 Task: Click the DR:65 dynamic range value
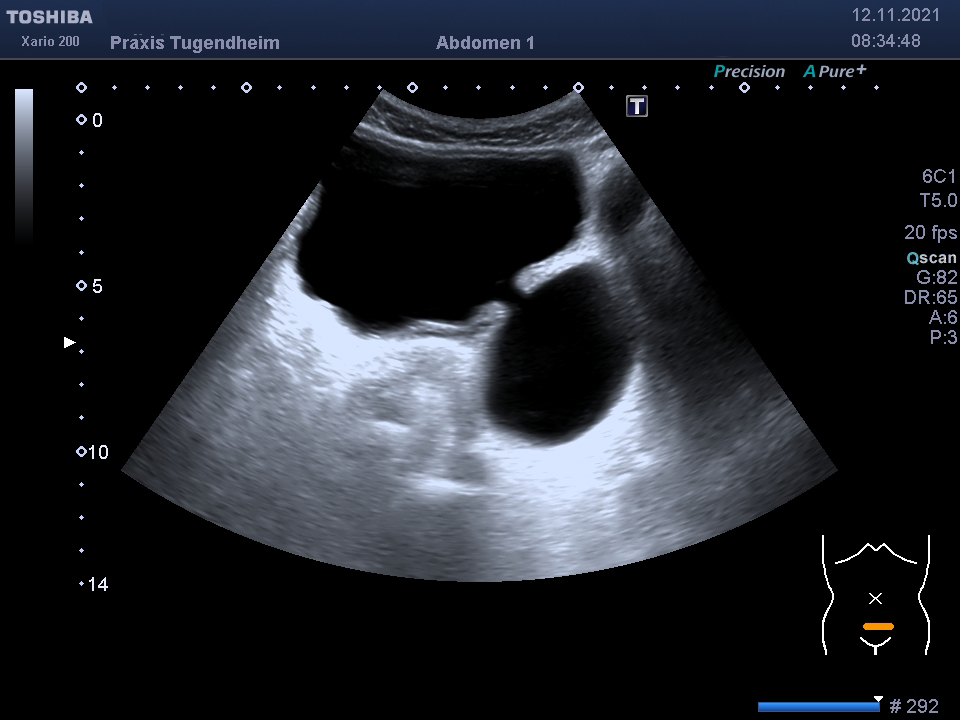[x=930, y=298]
